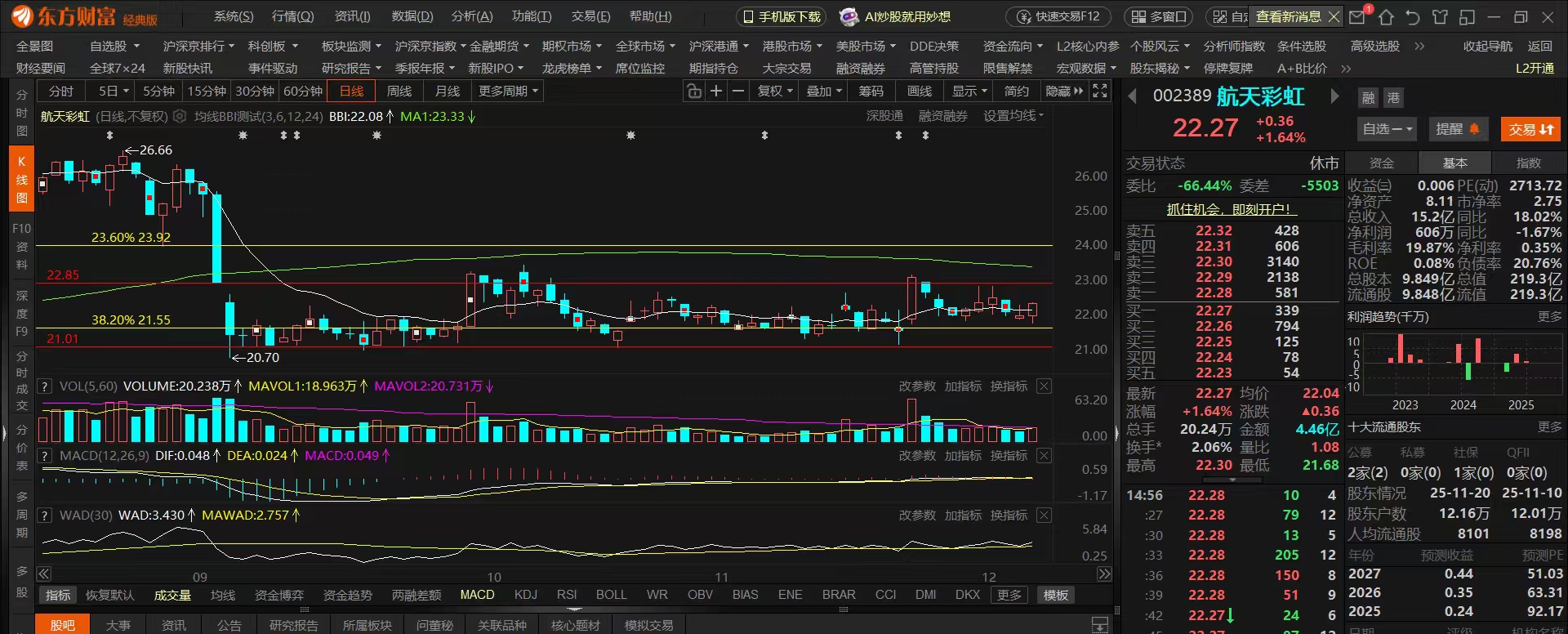The width and height of the screenshot is (1568, 634).
Task: Go to previous stock arrow
Action: 1133,96
